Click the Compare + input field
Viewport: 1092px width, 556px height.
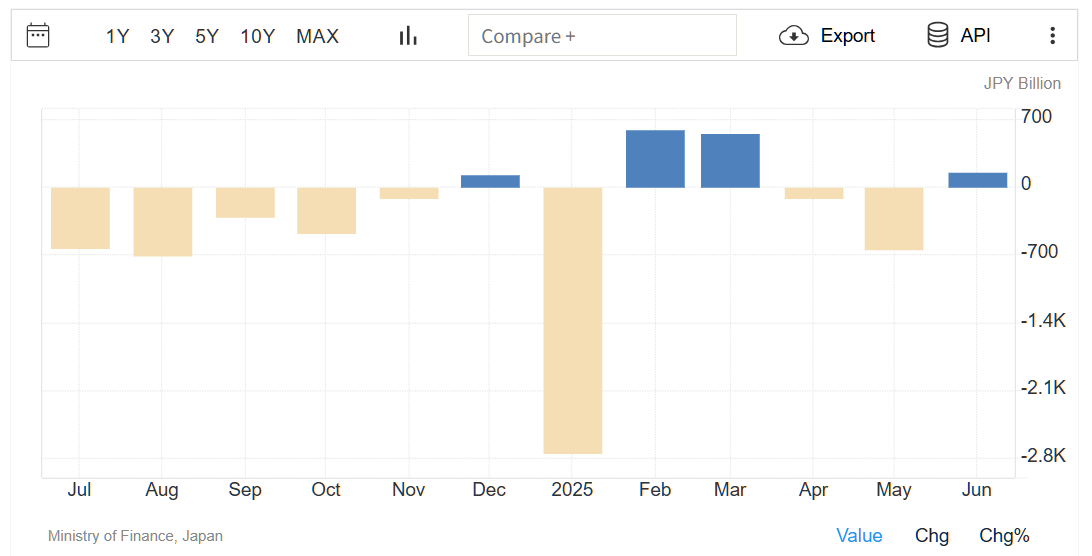tap(602, 36)
